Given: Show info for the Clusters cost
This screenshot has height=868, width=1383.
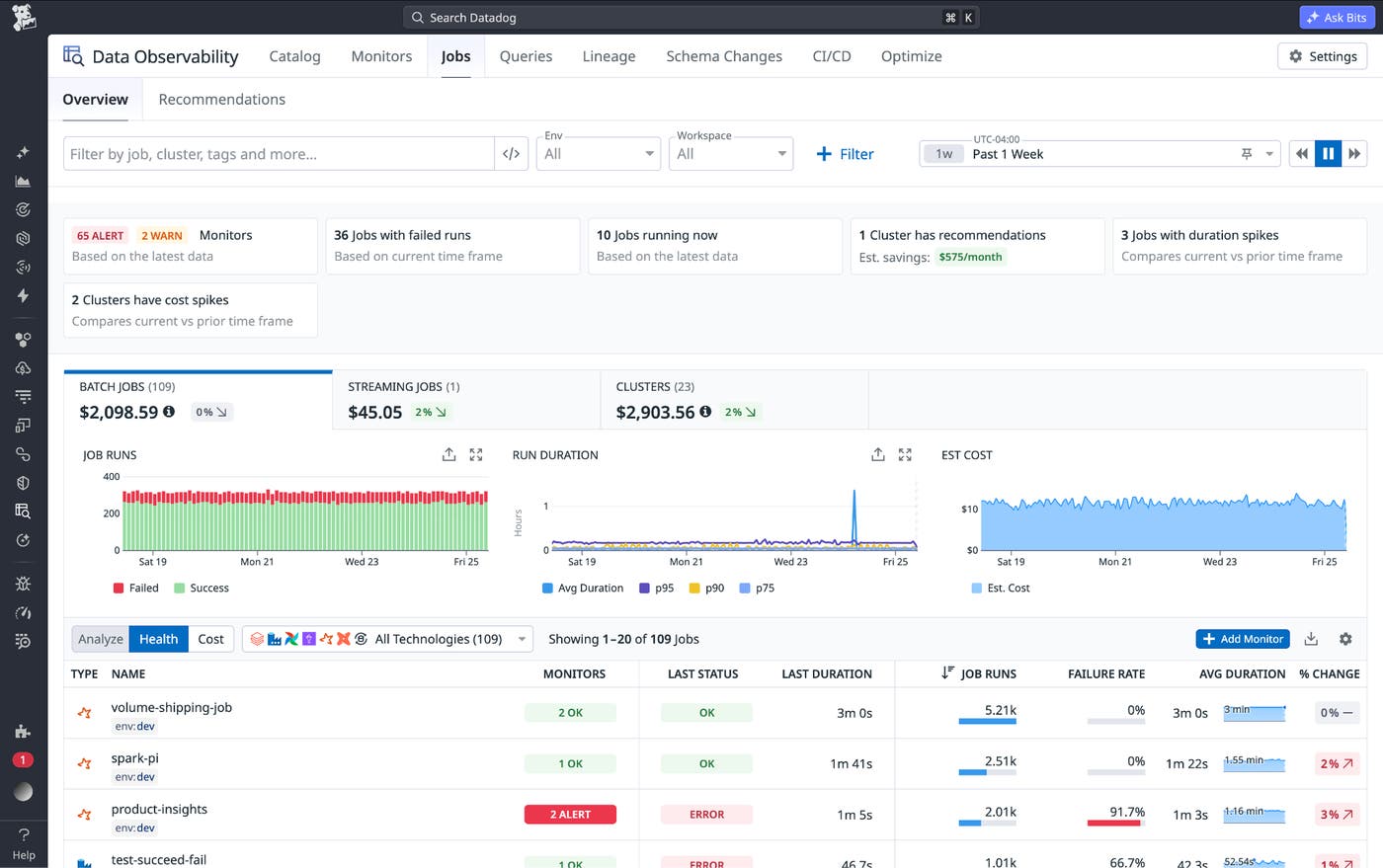Looking at the screenshot, I should point(705,412).
